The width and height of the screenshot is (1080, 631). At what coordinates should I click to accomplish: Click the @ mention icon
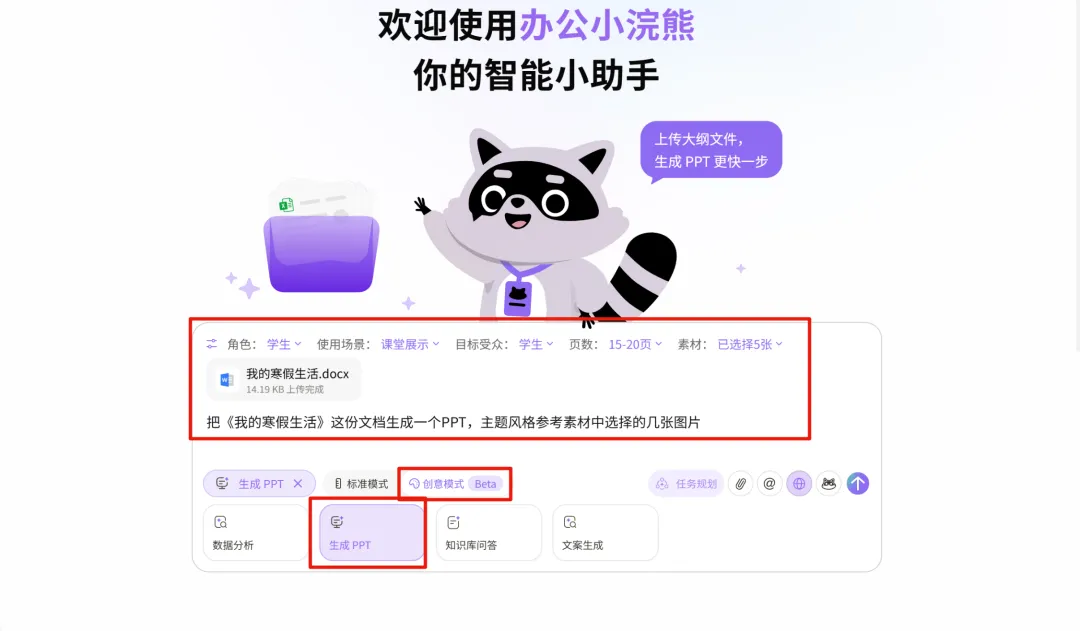[x=769, y=484]
